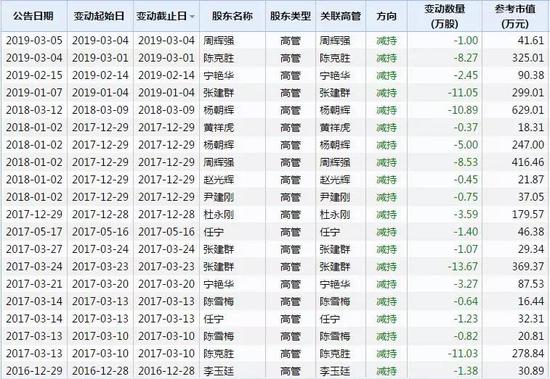Click the 股东名称 column header
This screenshot has height=379, width=550.
pos(232,16)
